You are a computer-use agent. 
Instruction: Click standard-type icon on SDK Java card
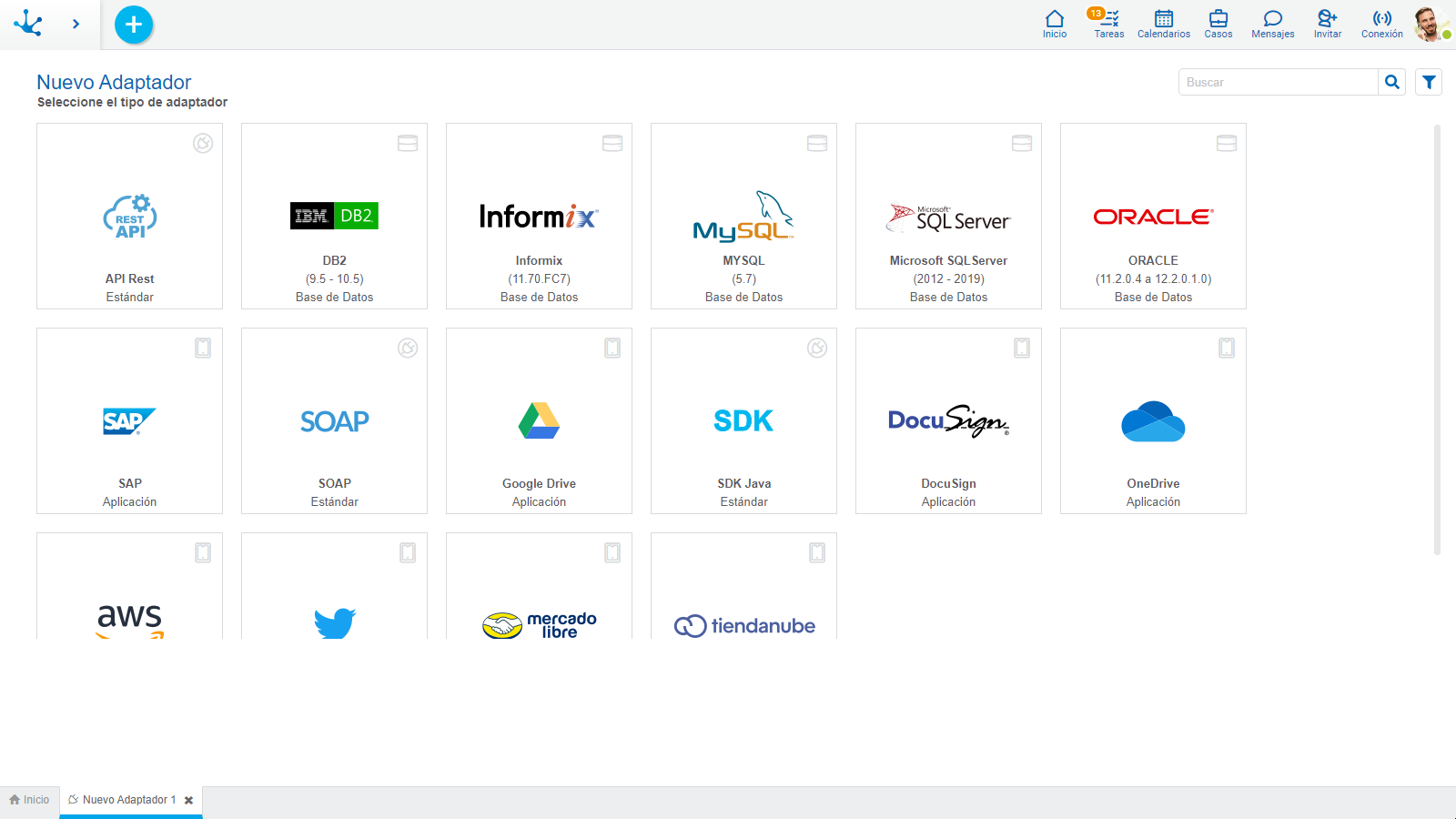[x=817, y=348]
